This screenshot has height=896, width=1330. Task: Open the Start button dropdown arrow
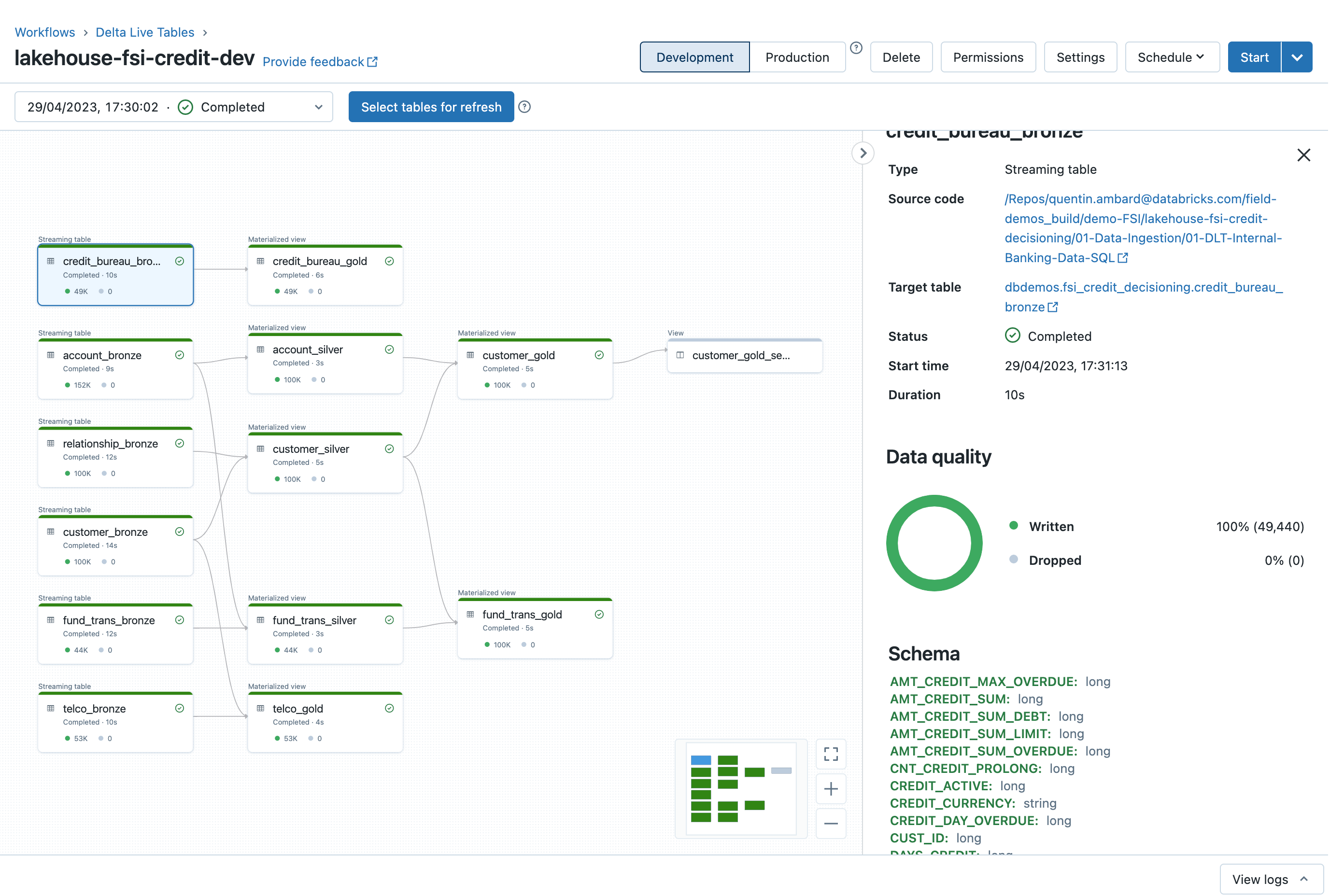[x=1296, y=57]
